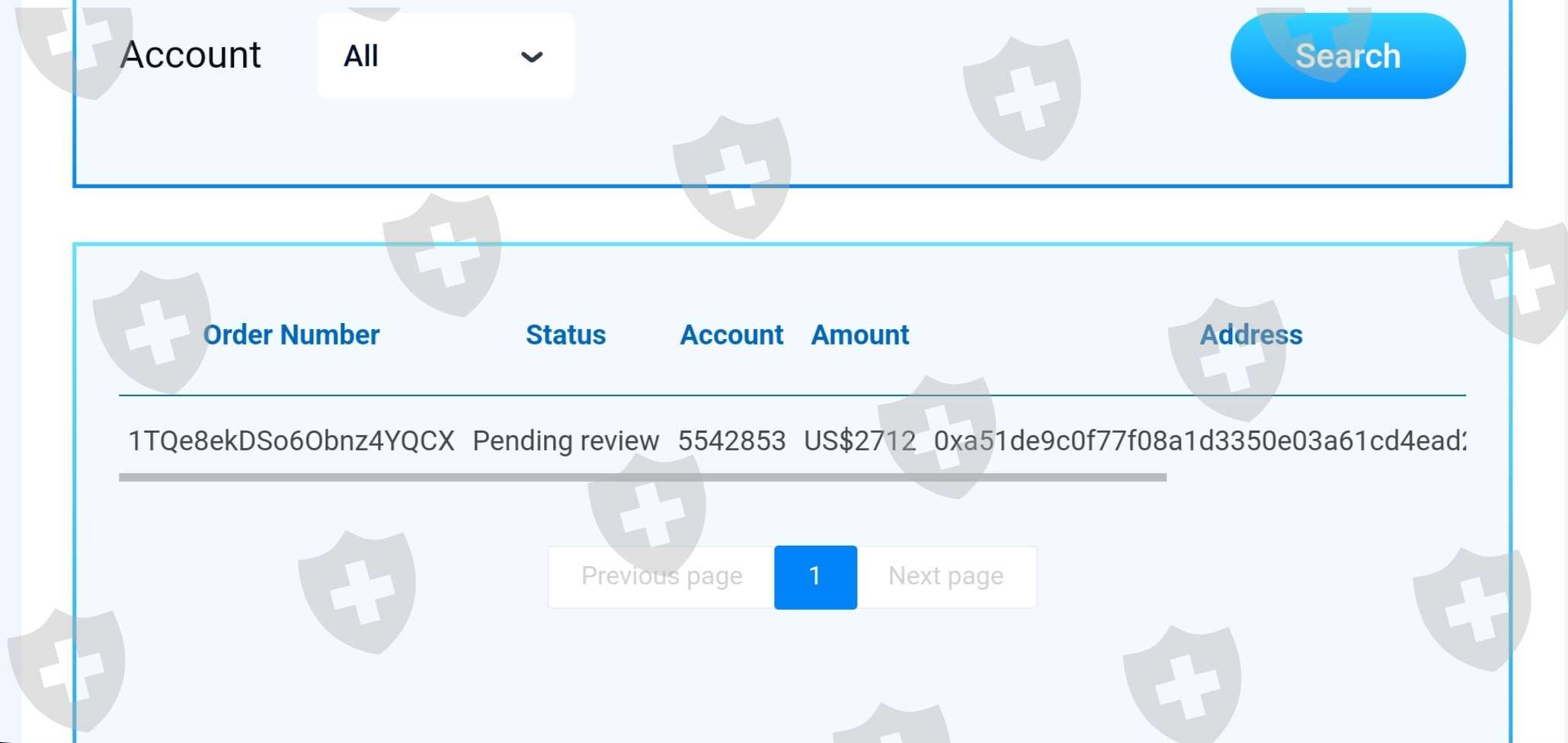This screenshot has height=743, width=1568.
Task: Go to Next page
Action: (x=946, y=576)
